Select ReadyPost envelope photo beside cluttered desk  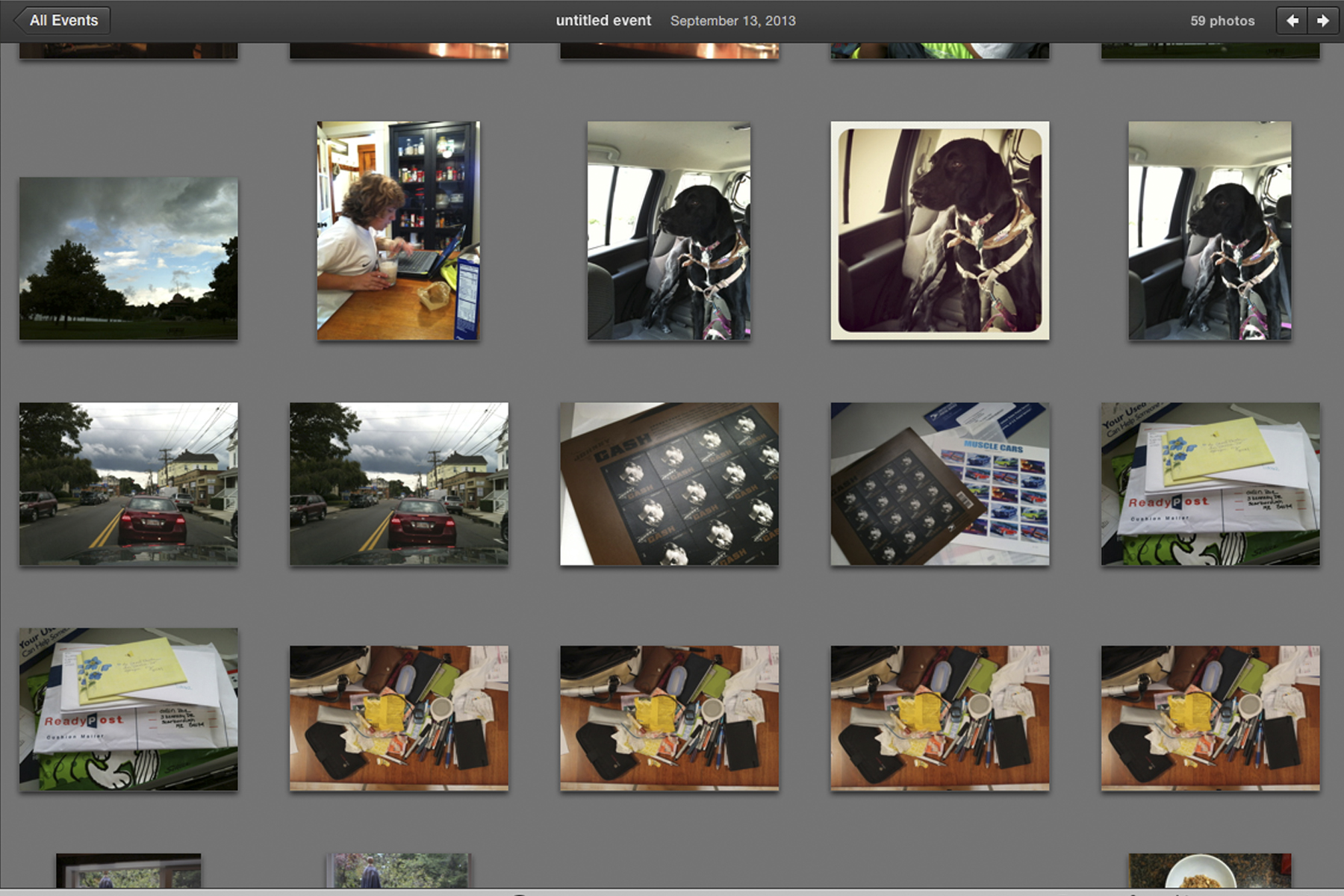(x=128, y=709)
